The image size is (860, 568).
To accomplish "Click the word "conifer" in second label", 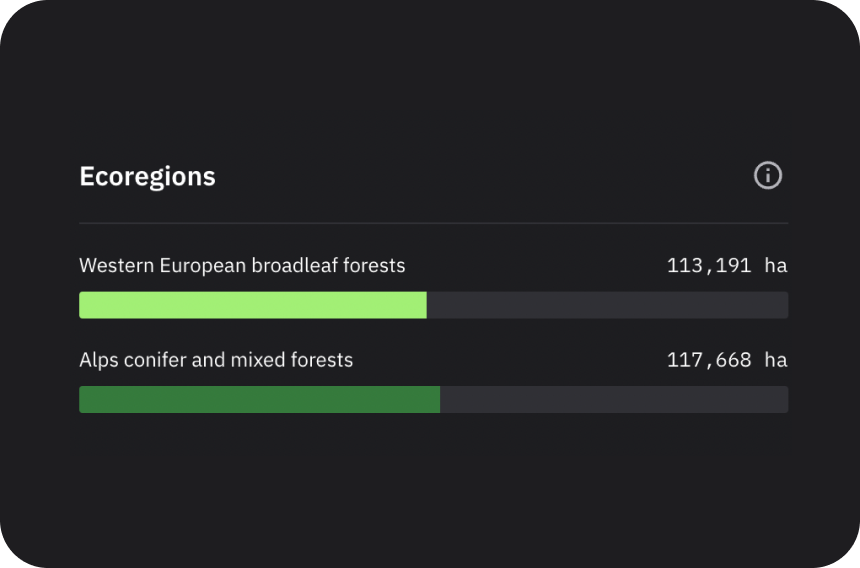I will point(152,360).
